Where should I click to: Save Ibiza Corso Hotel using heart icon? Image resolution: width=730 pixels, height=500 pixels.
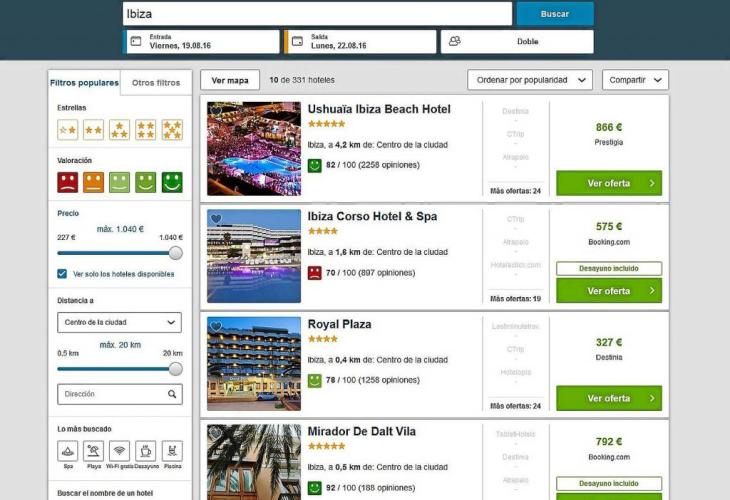[216, 219]
